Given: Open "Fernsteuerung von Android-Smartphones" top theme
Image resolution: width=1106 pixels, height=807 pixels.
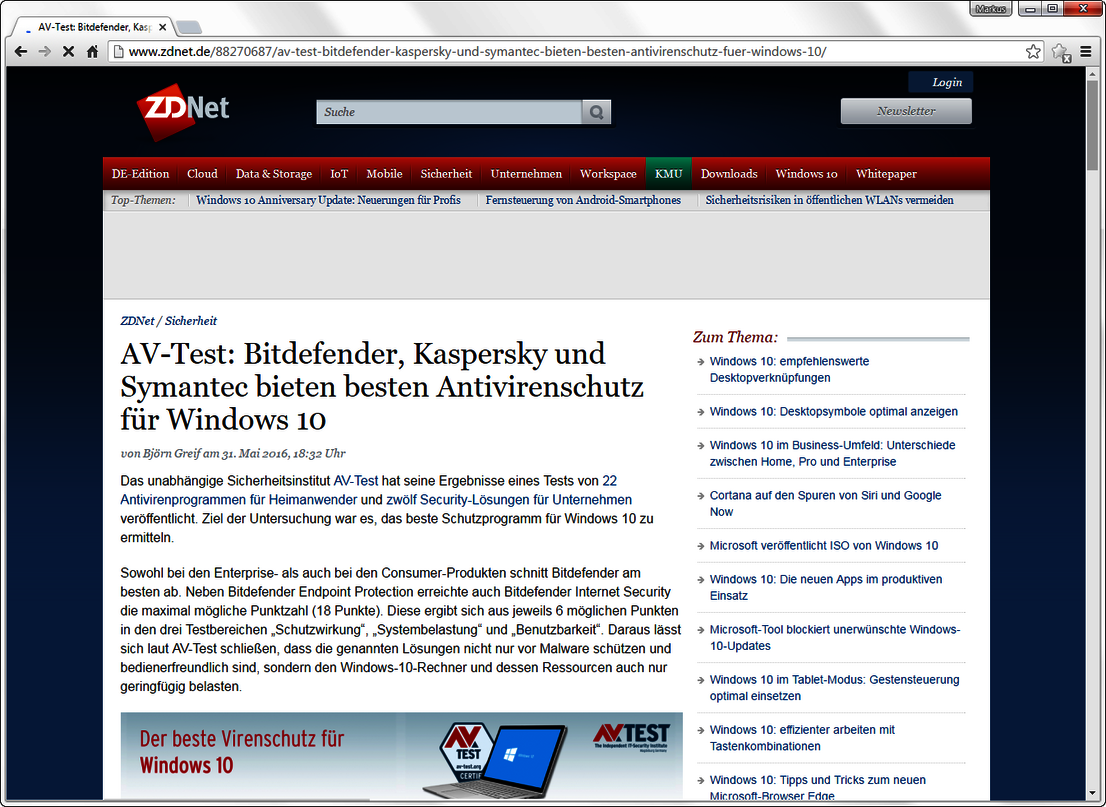Looking at the screenshot, I should point(583,200).
